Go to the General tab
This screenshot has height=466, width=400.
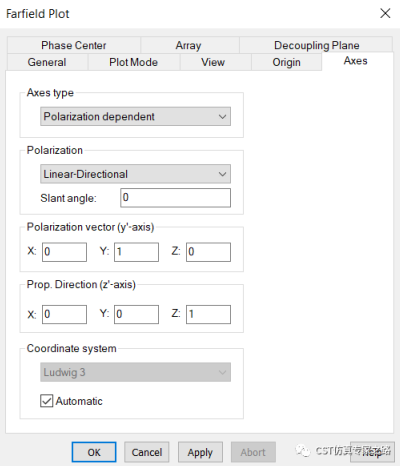click(x=47, y=62)
